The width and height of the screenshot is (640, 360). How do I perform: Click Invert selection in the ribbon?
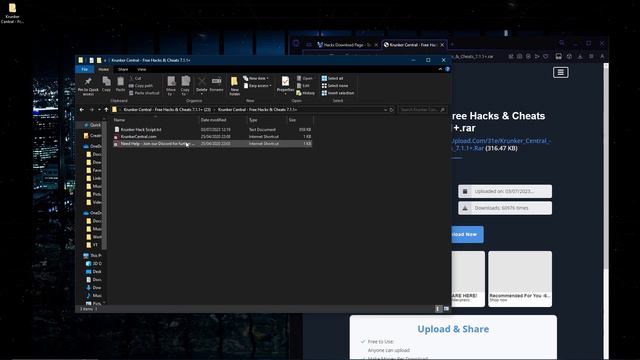pyautogui.click(x=338, y=93)
